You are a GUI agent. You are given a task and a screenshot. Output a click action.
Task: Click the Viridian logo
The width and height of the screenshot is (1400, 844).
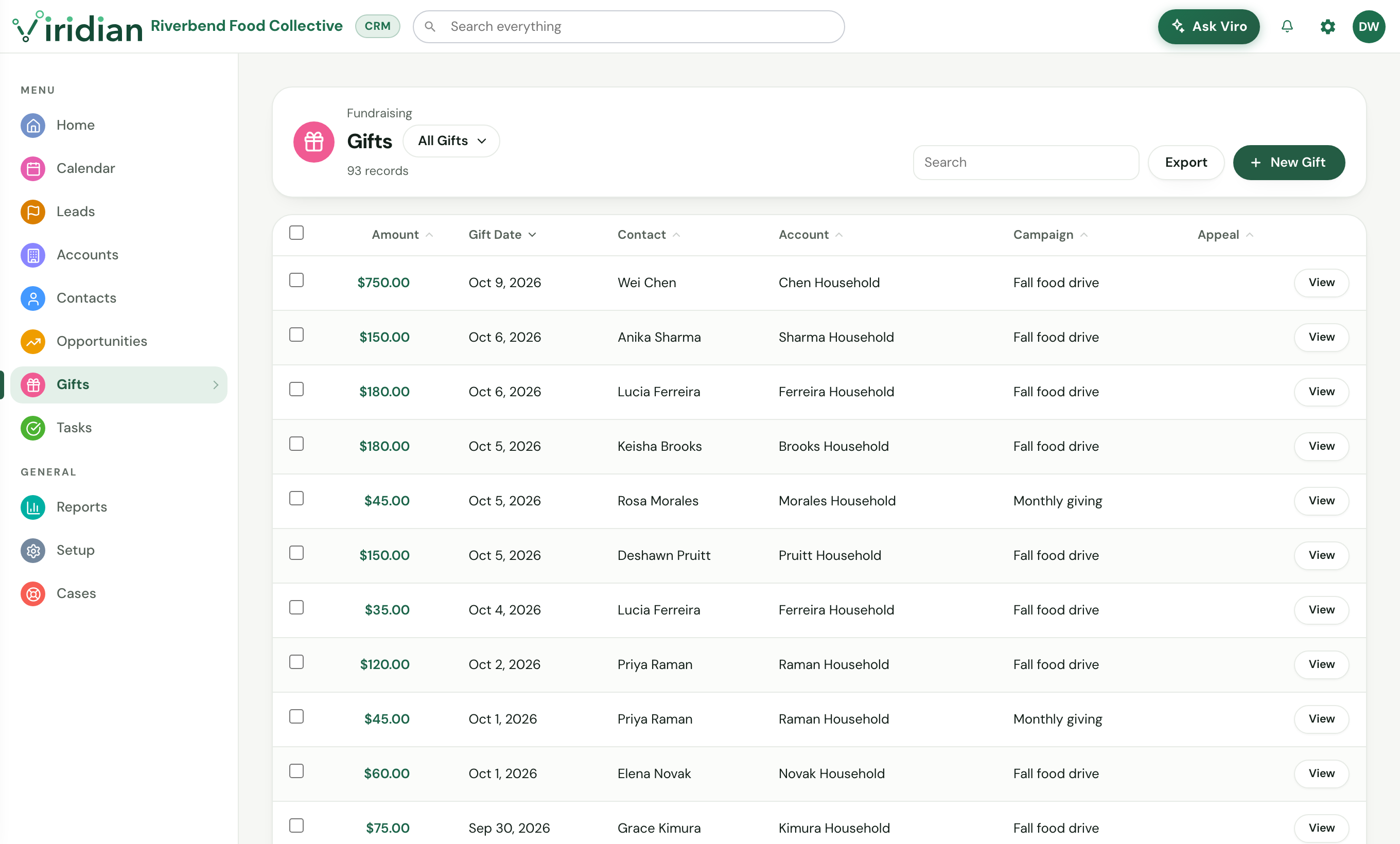pos(77,27)
